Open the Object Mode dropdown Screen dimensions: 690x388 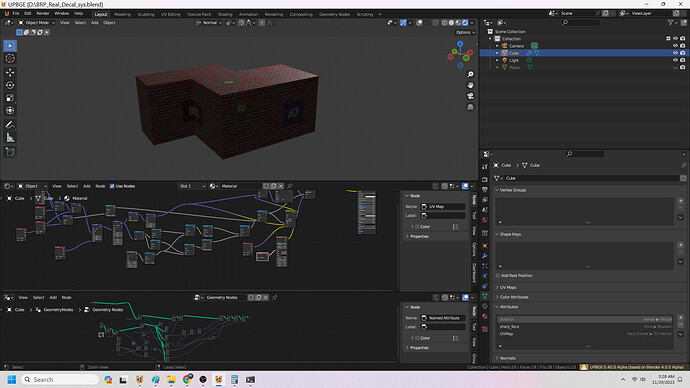37,22
